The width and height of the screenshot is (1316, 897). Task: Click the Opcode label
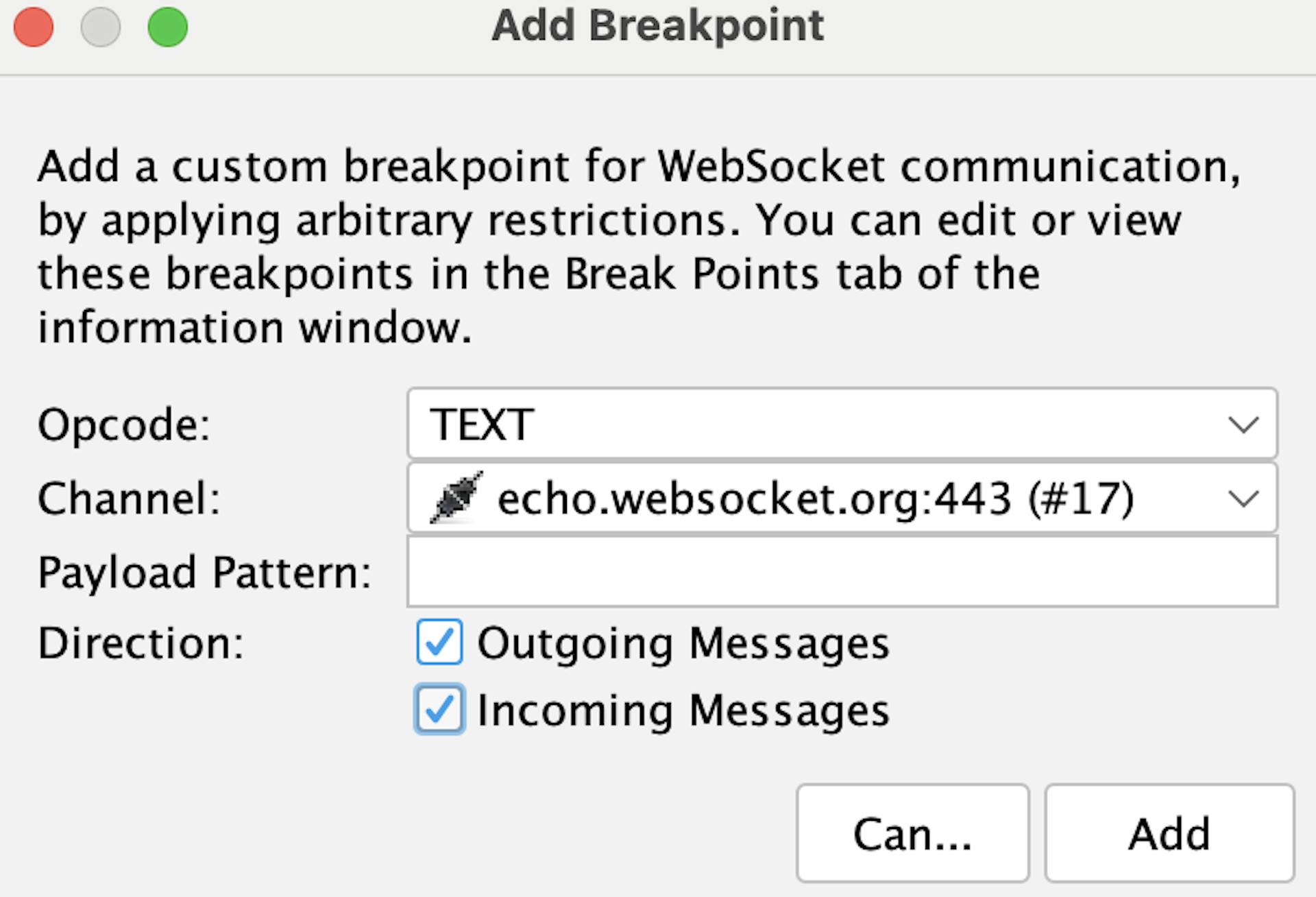coord(124,425)
